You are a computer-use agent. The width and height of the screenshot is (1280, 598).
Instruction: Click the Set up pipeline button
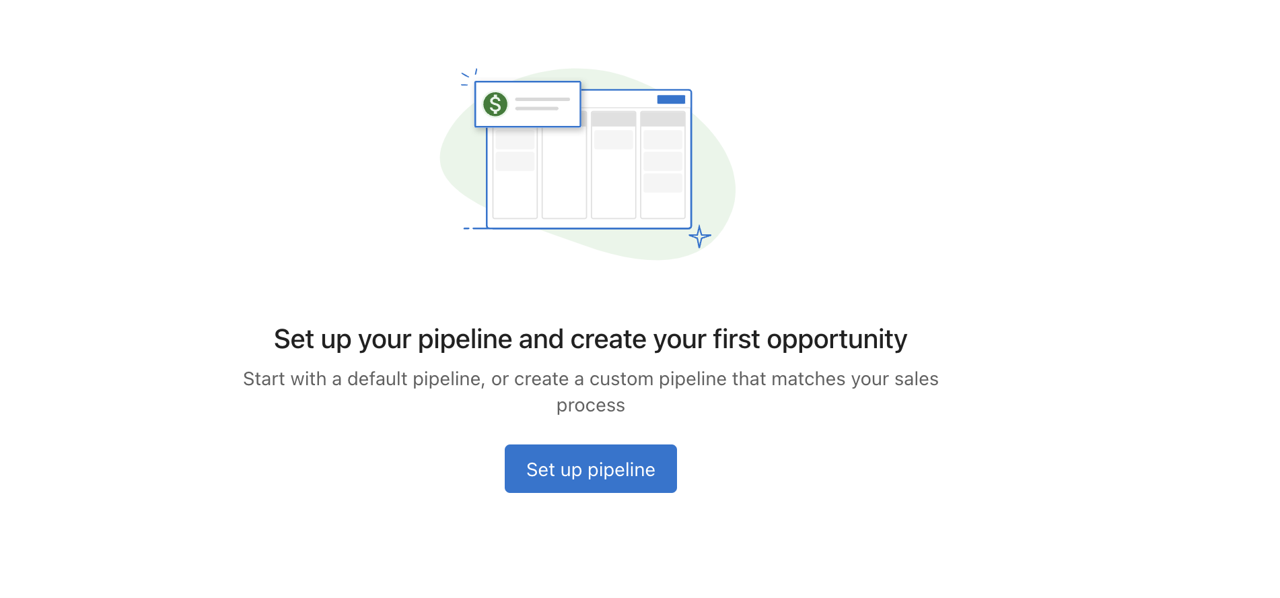point(590,468)
